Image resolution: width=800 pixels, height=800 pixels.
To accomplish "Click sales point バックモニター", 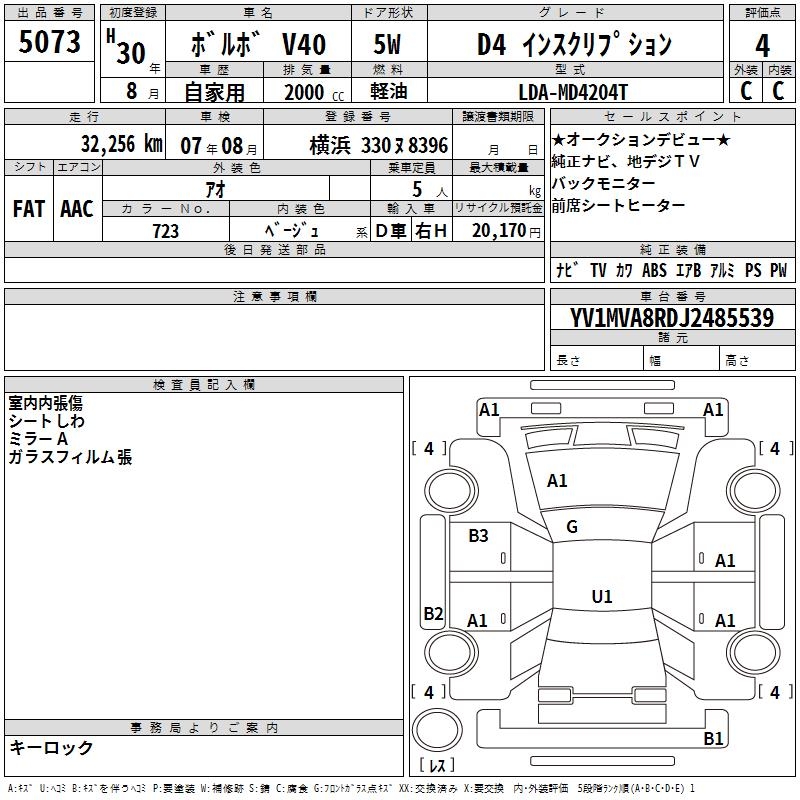I will [x=603, y=183].
